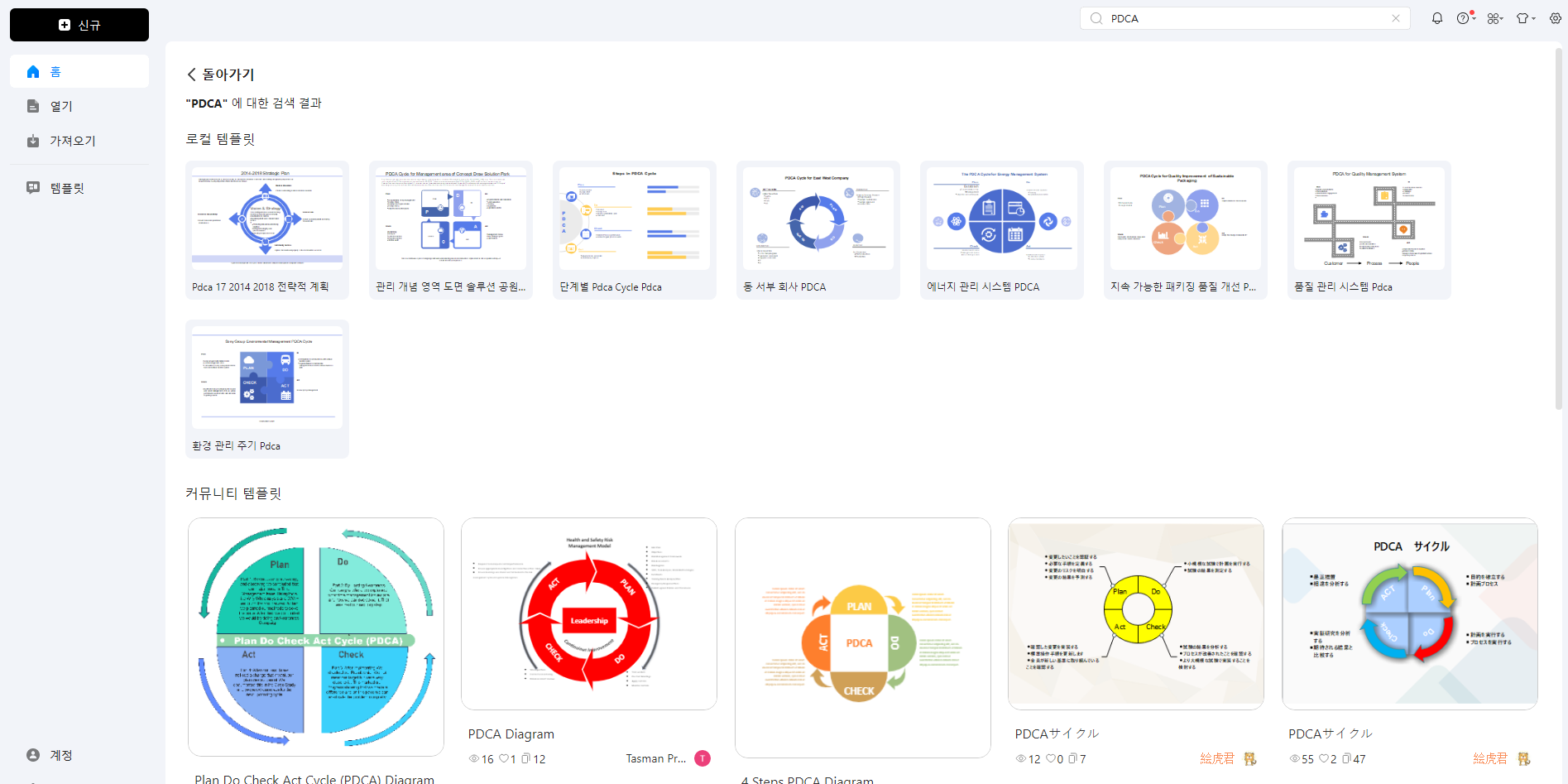Click the copy icon beside 12 on PDCA Diagram
This screenshot has width=1568, height=784.
click(525, 758)
